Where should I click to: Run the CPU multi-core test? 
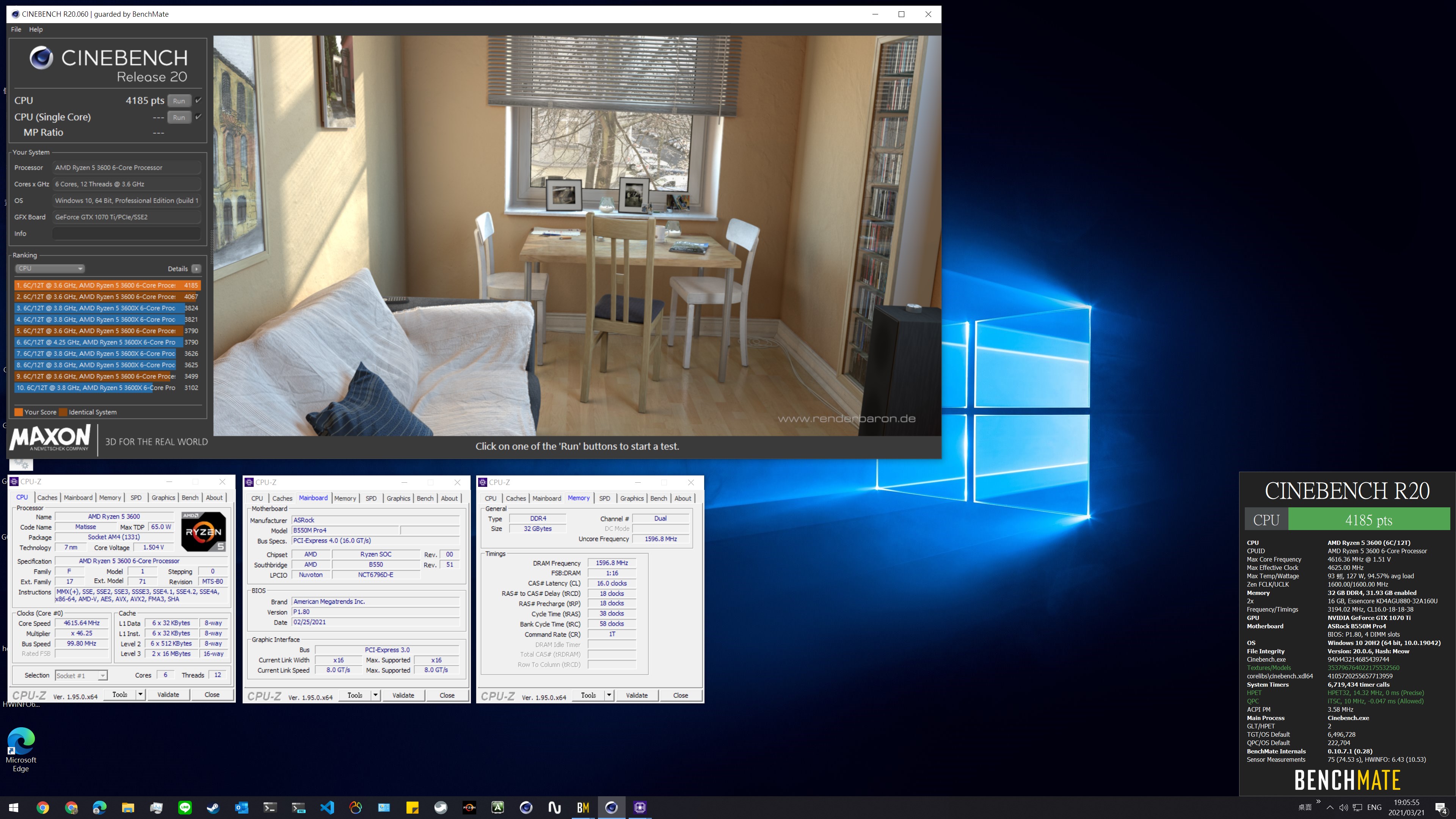click(x=179, y=100)
